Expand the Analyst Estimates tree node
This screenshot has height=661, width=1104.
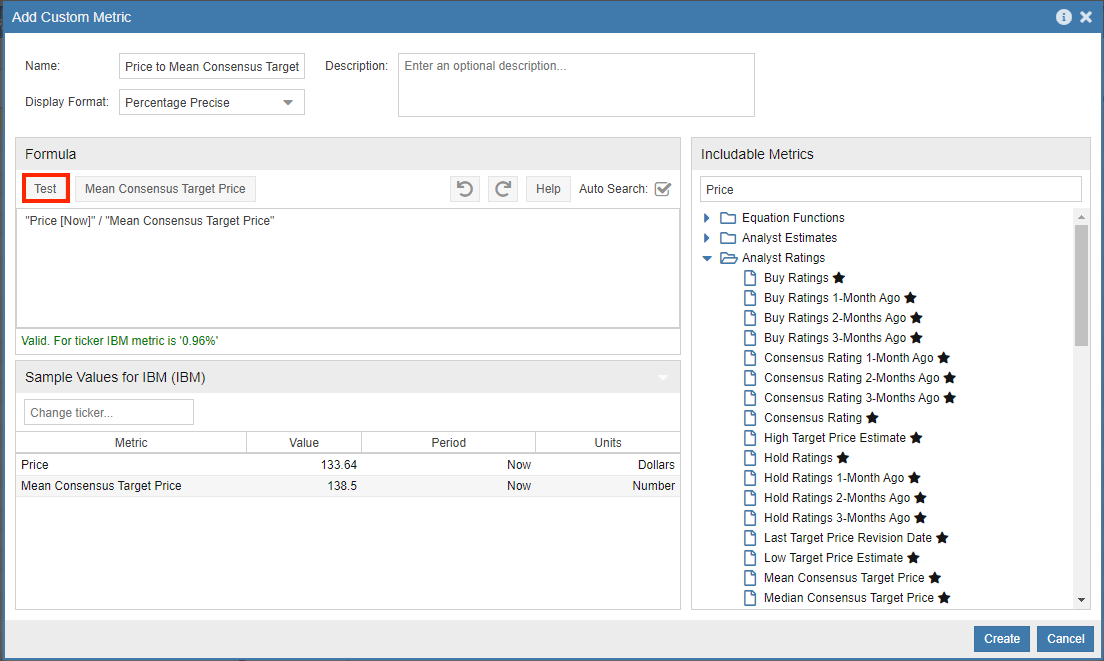(x=707, y=237)
